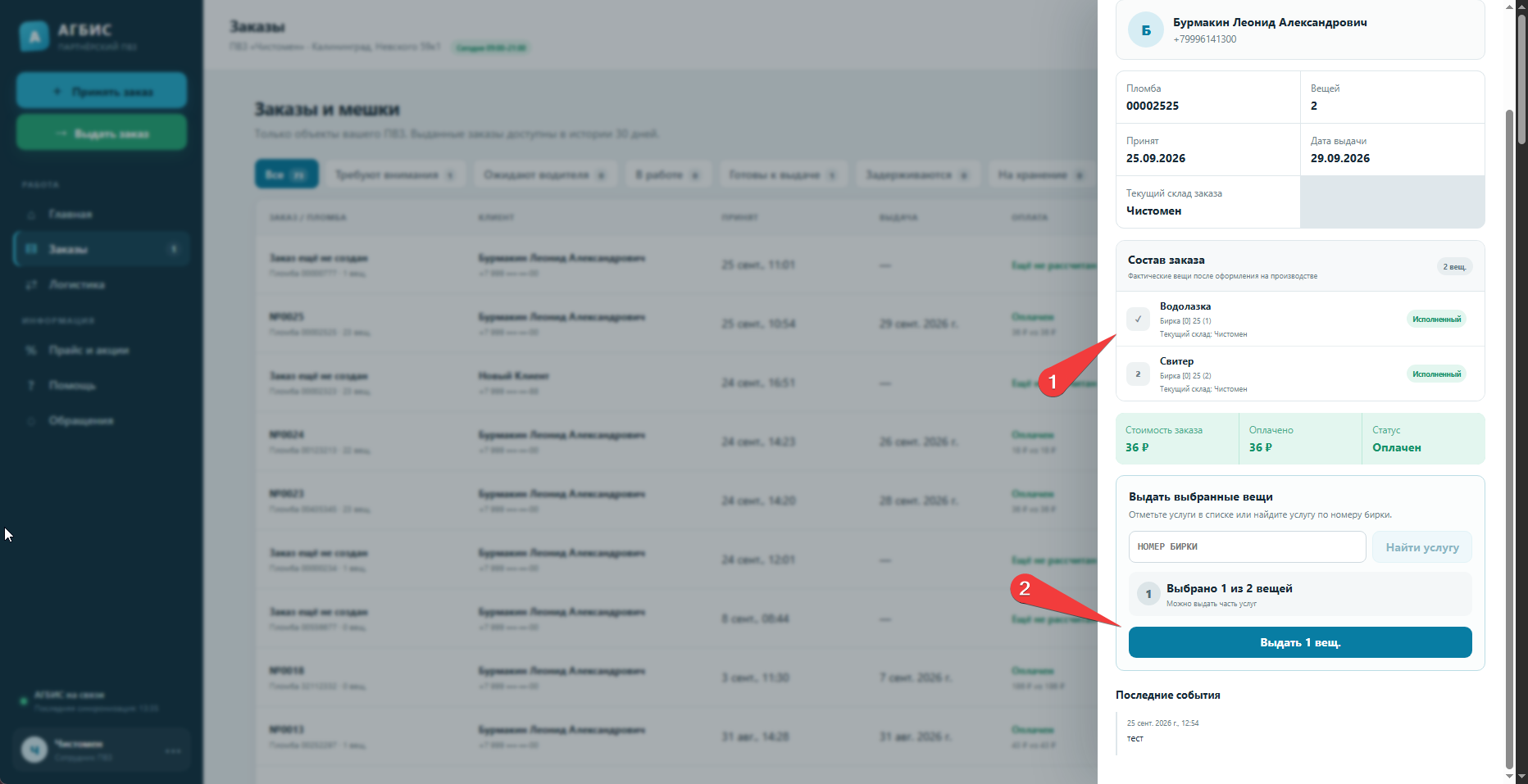
Task: Click the Выбрано 1 из 2 вещей text
Action: coord(1230,588)
